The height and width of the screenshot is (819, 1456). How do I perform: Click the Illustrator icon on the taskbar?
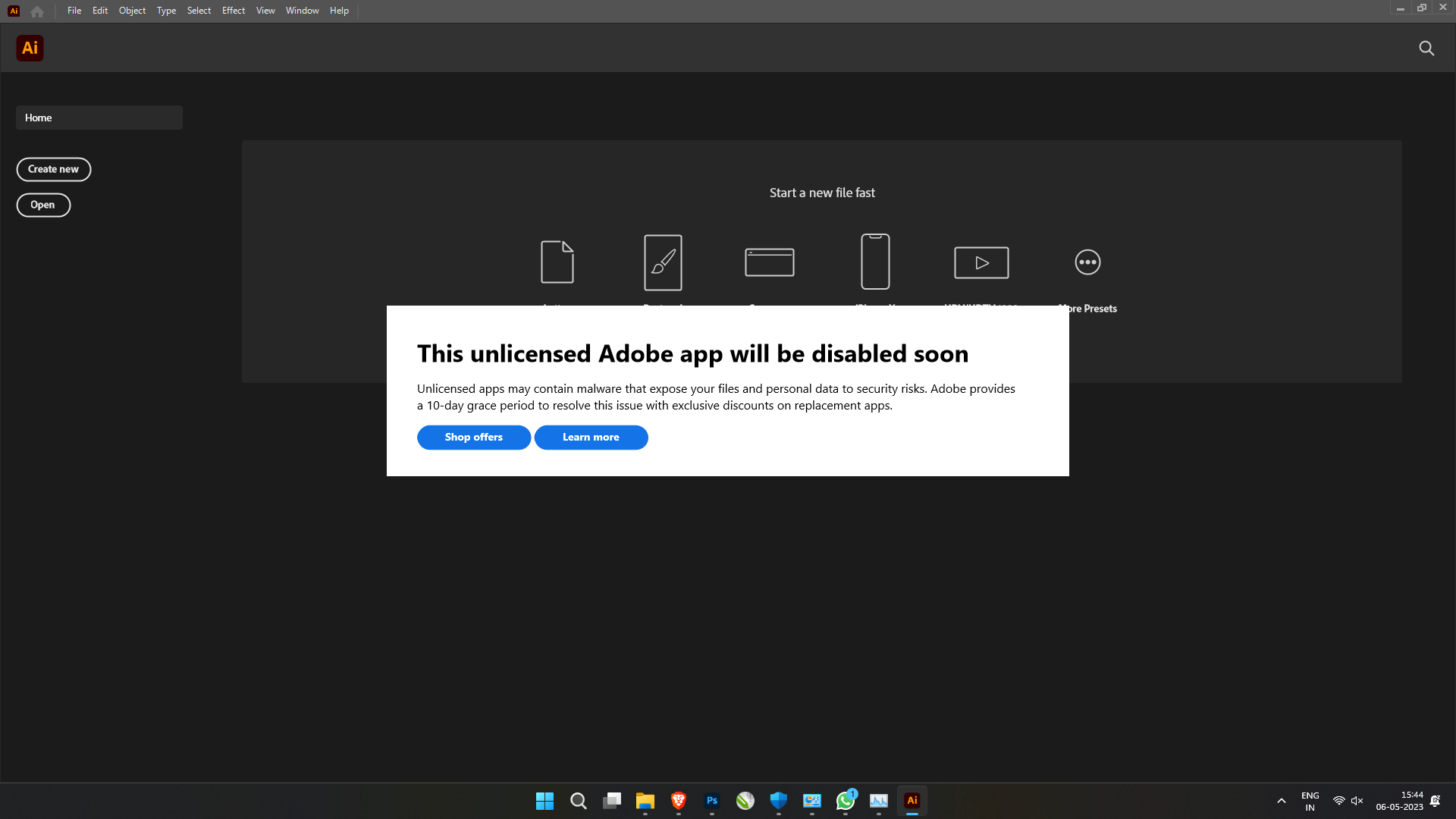912,801
